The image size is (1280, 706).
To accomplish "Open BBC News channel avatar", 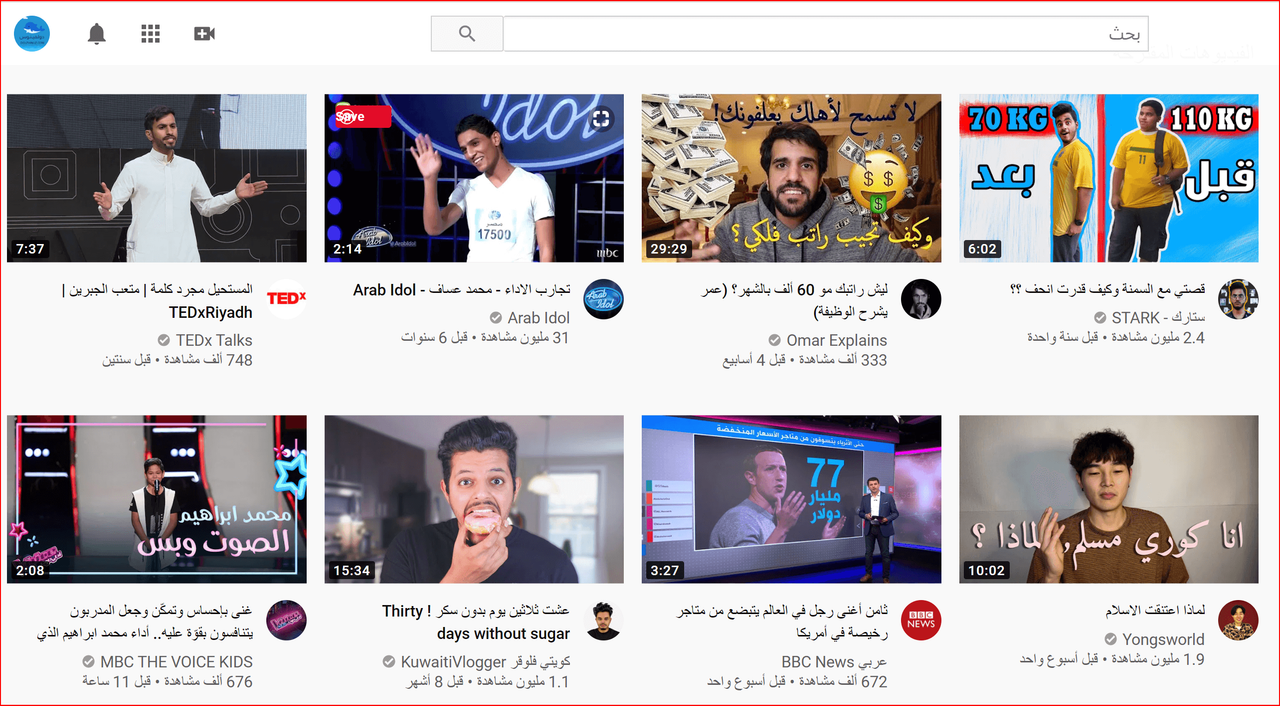I will tap(921, 621).
